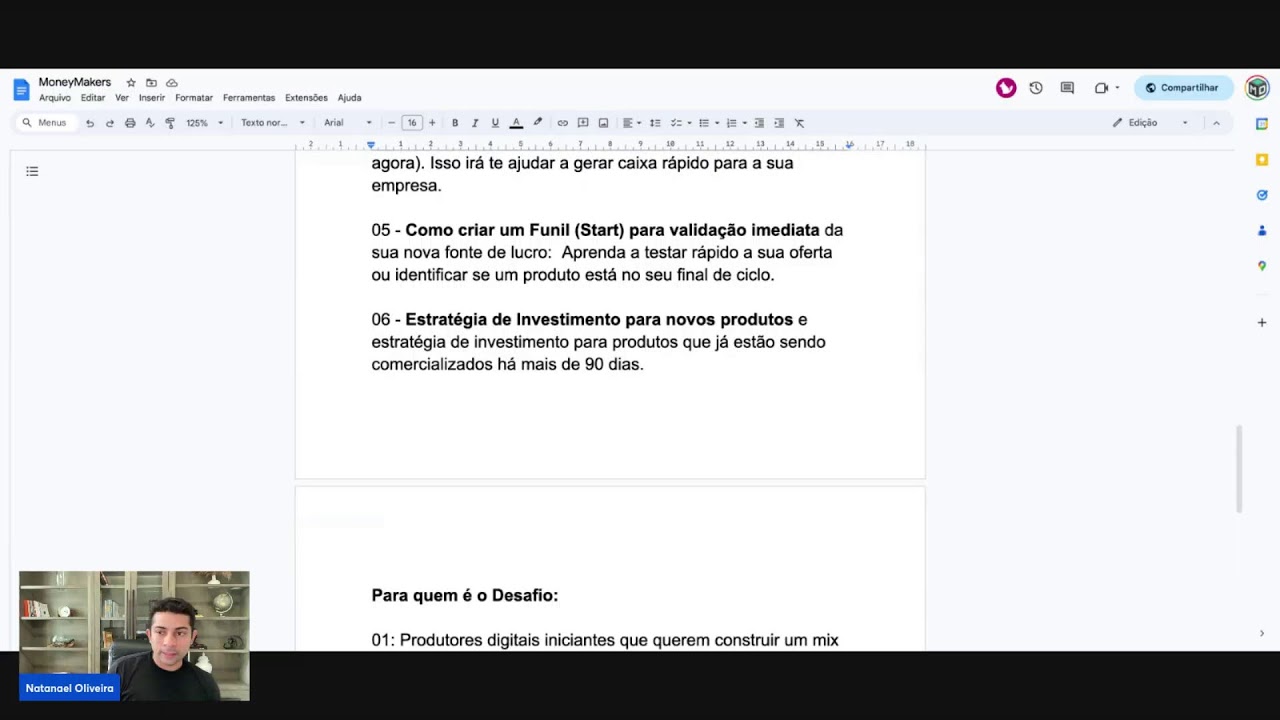Insert a link using toolbar icon
The width and height of the screenshot is (1280, 720).
pyautogui.click(x=562, y=123)
